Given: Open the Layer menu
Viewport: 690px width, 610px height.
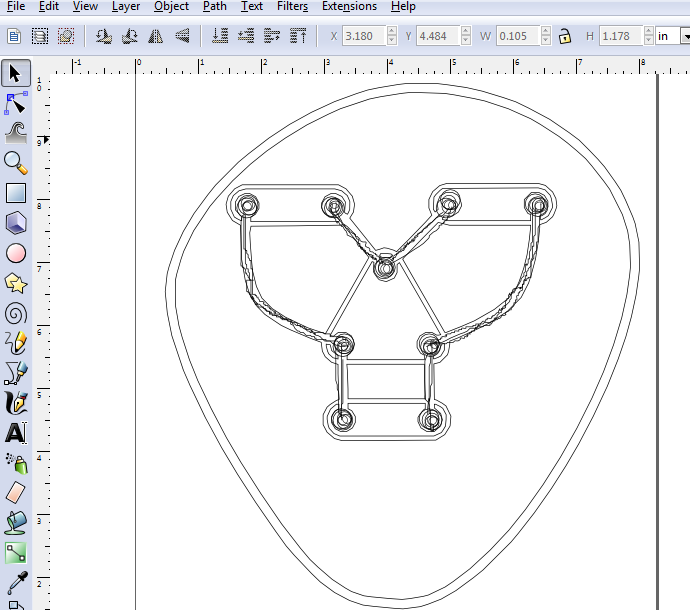Looking at the screenshot, I should pos(126,6).
